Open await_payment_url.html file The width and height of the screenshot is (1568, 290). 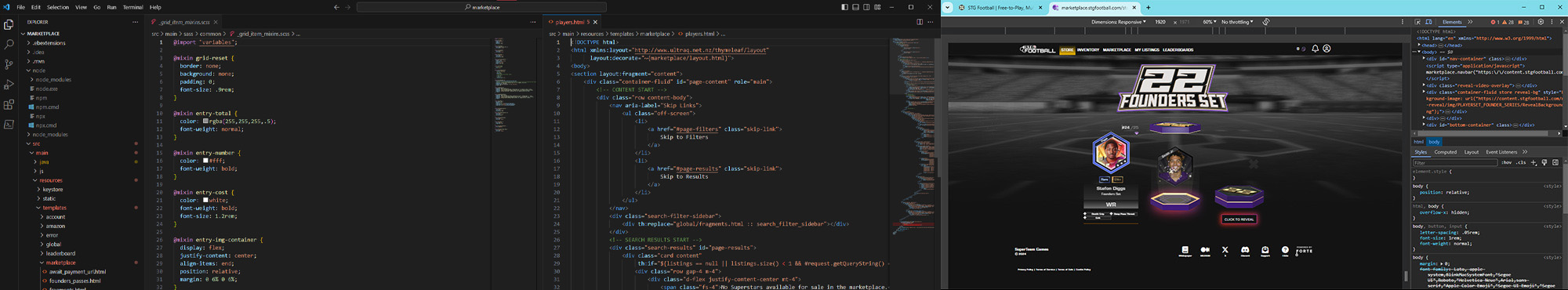pyautogui.click(x=77, y=271)
